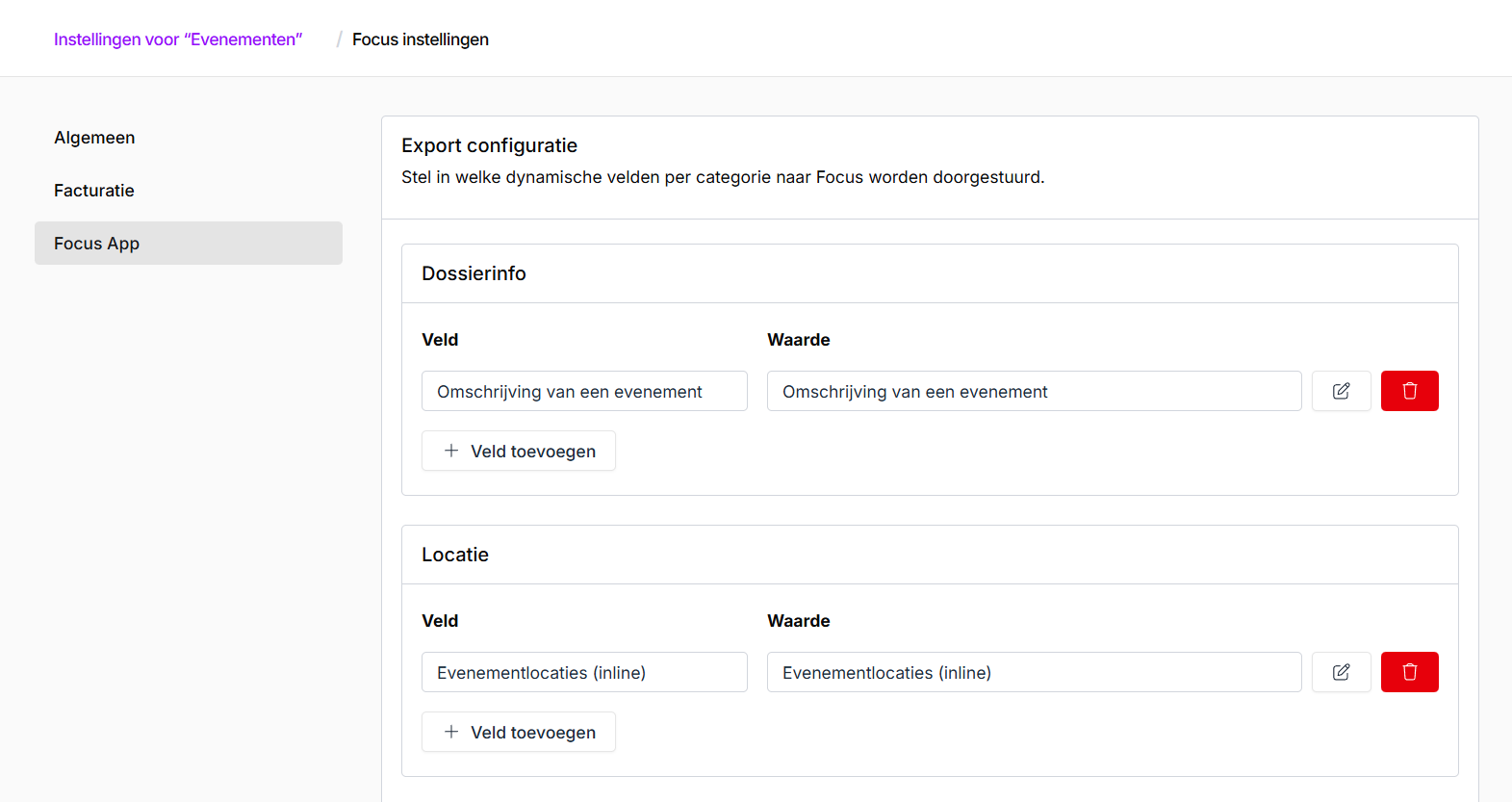
Task: Click the Locatie section heading
Action: [x=455, y=555]
